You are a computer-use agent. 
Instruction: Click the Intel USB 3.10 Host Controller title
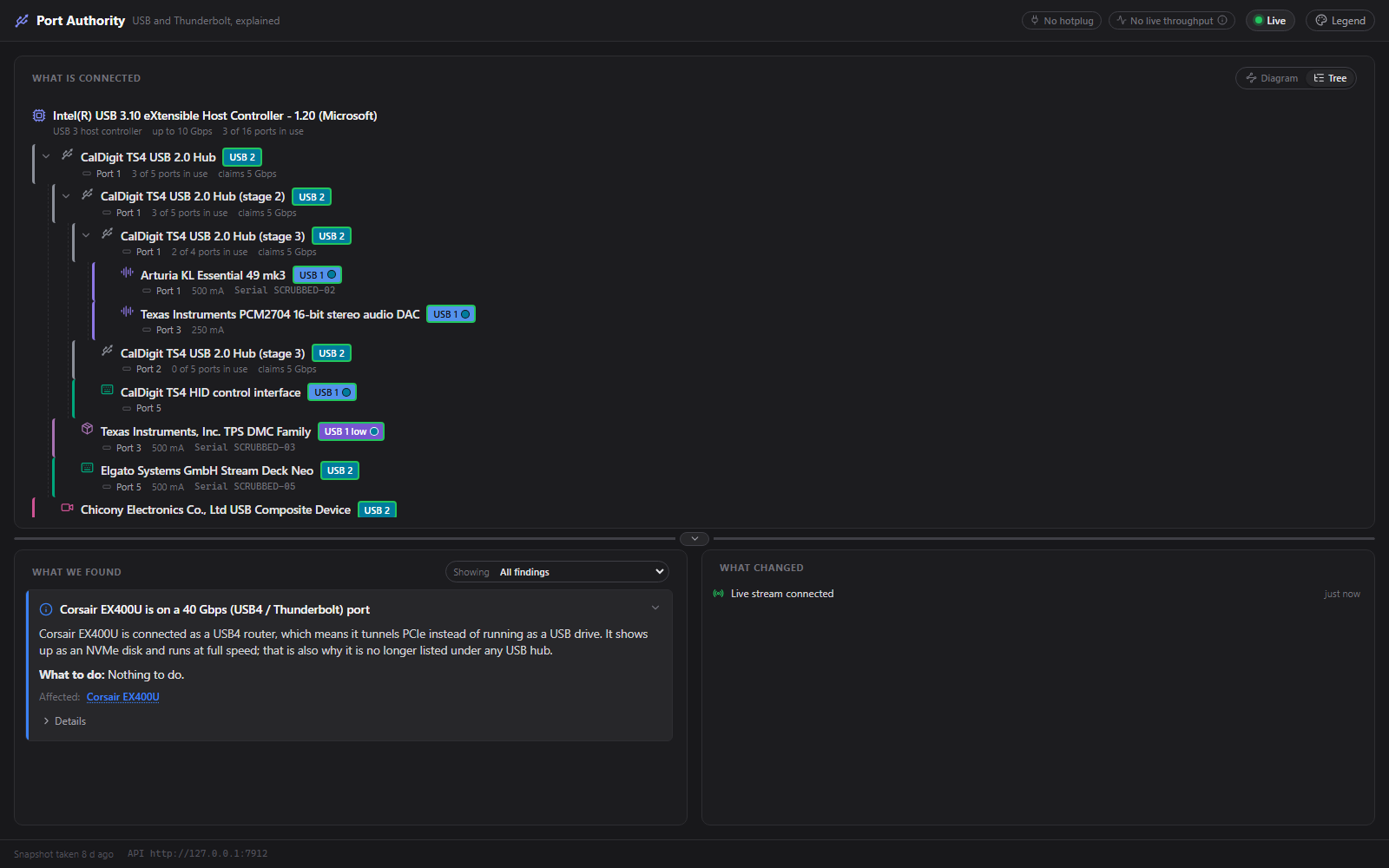[x=214, y=115]
